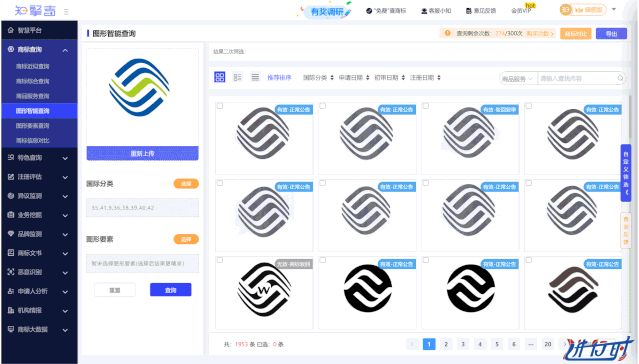Check the trademark with W logo

220,260
